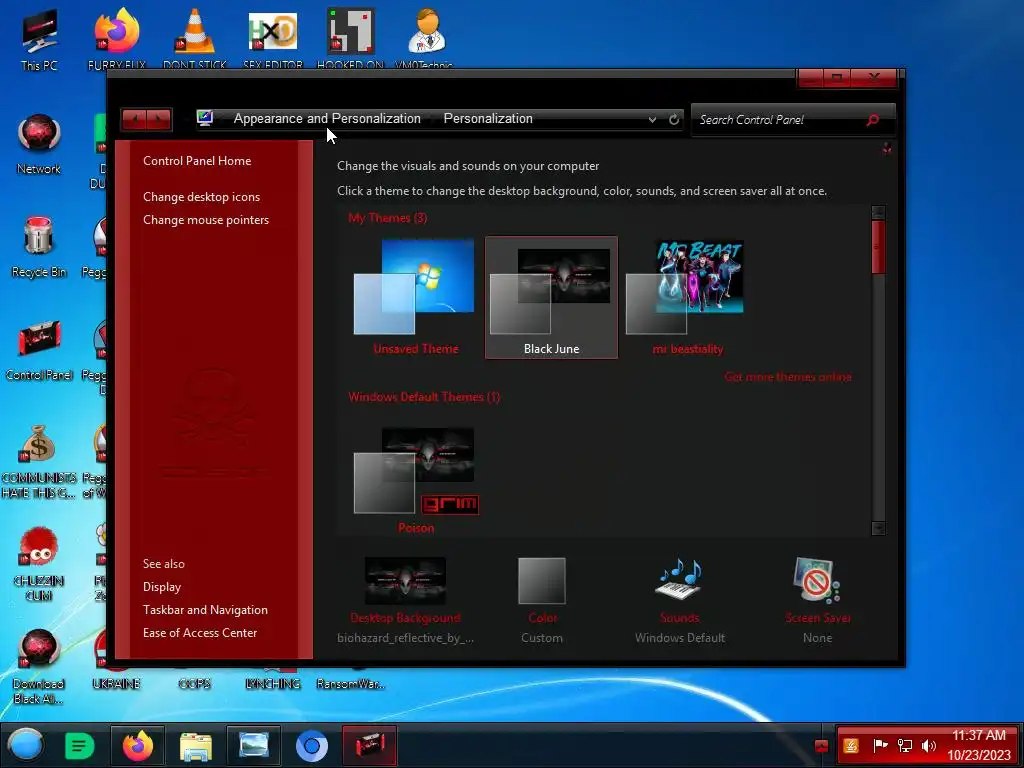Open Ease of Access Center link
The width and height of the screenshot is (1024, 768).
click(x=200, y=632)
